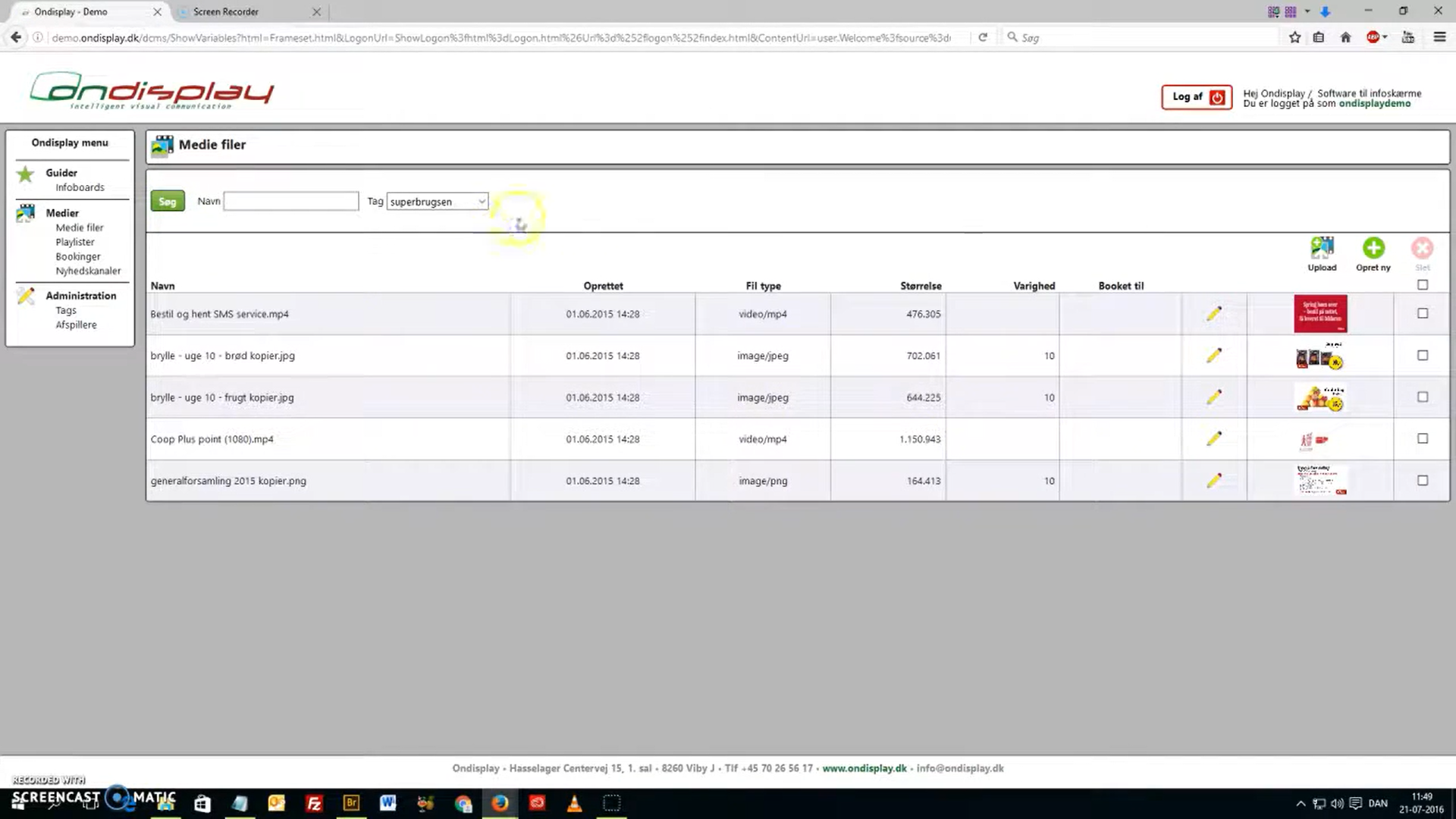Open Microsoft Word from the taskbar

tap(388, 803)
